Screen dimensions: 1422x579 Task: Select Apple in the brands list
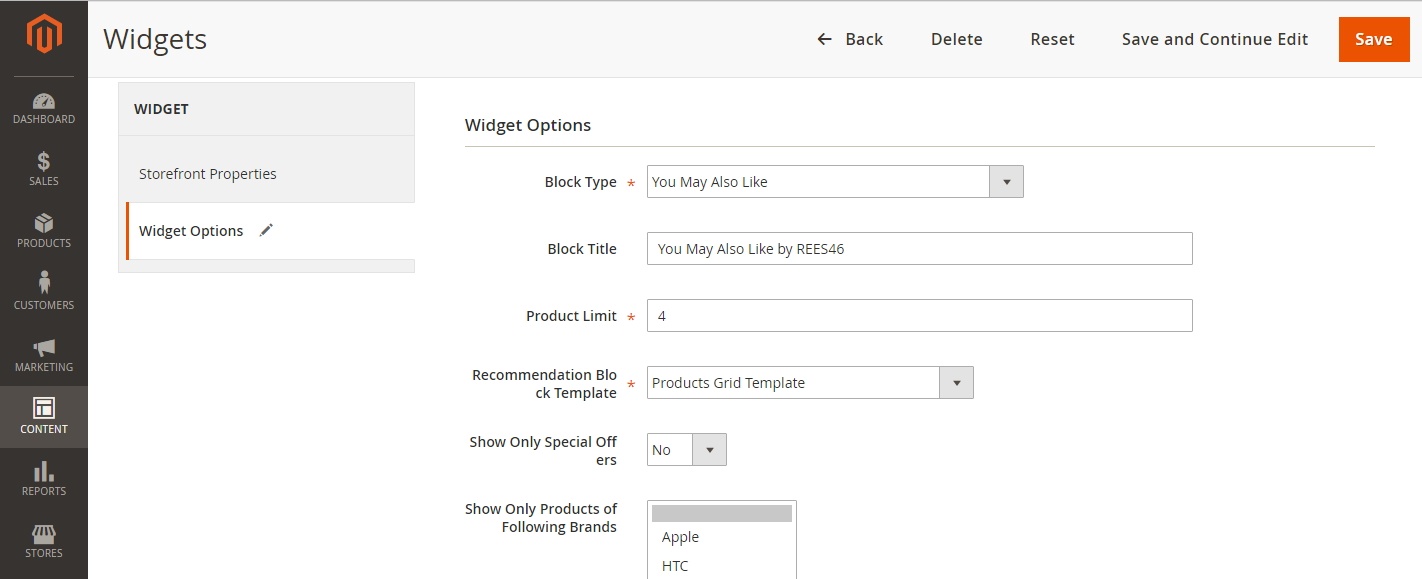point(680,537)
